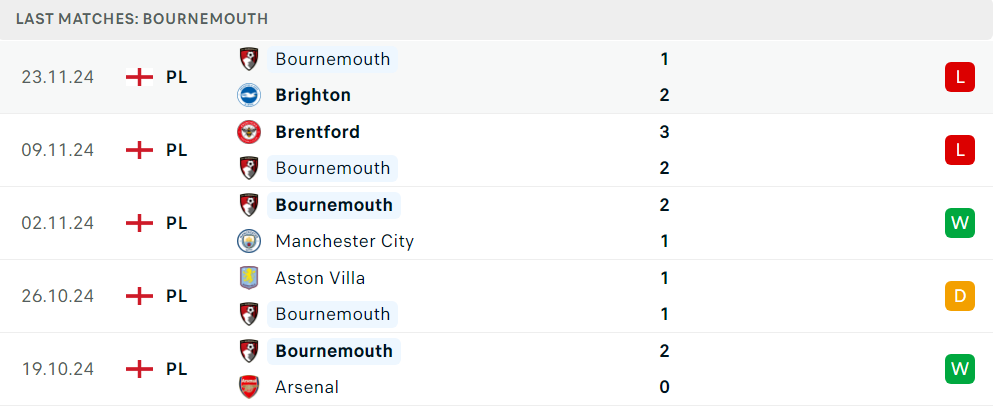Click the orange D draw badge

coord(959,296)
